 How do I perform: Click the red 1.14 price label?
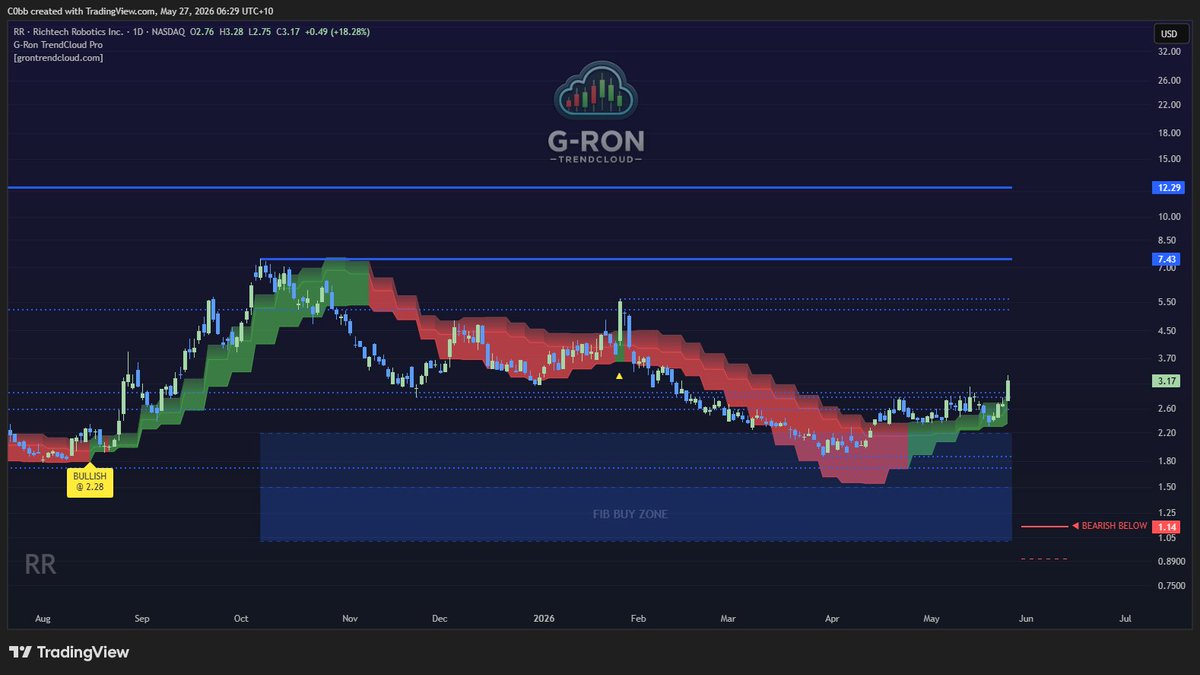[1165, 526]
